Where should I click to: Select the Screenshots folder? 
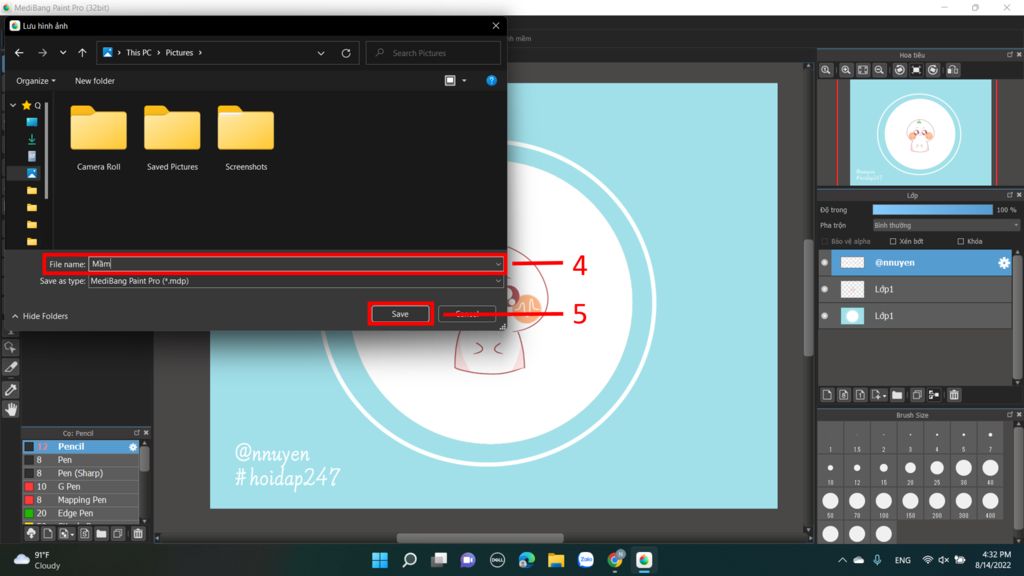click(246, 138)
